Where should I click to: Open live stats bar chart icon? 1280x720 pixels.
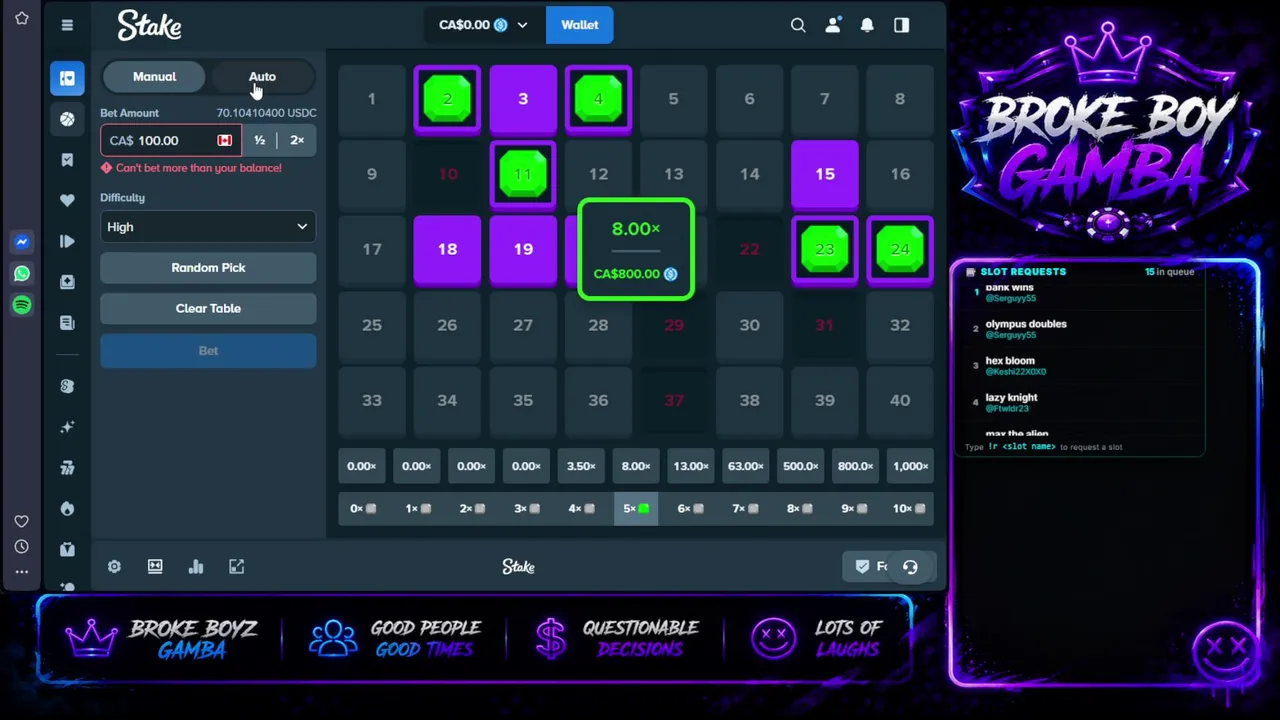[196, 567]
